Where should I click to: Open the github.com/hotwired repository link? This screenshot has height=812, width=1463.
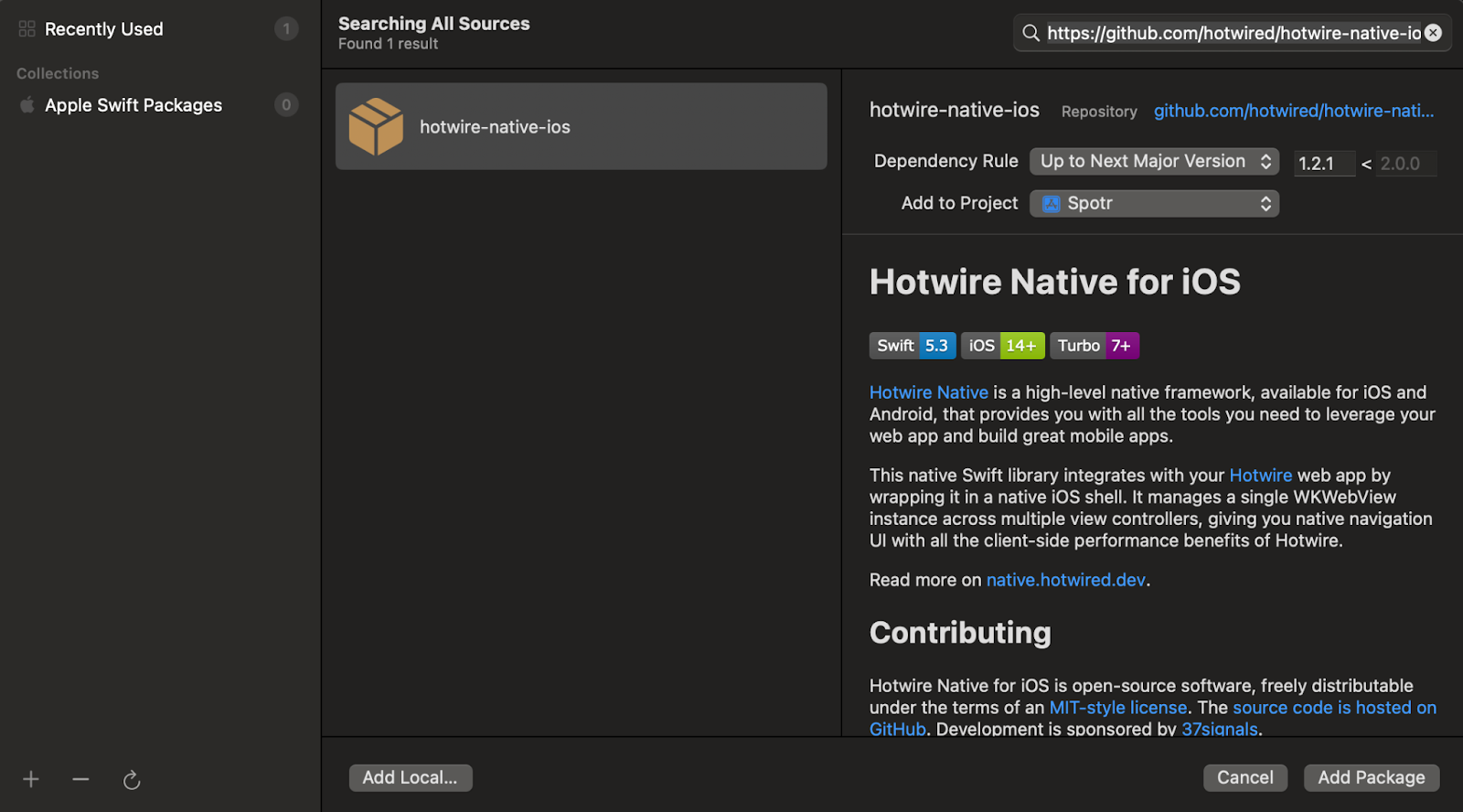[1294, 111]
